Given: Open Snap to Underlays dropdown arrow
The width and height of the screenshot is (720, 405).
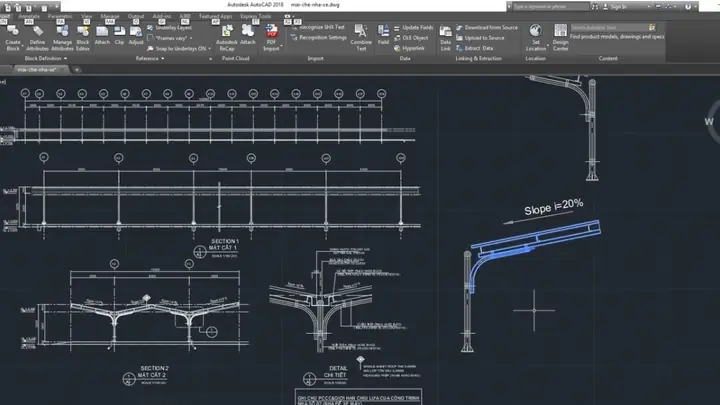Looking at the screenshot, I should (x=209, y=49).
